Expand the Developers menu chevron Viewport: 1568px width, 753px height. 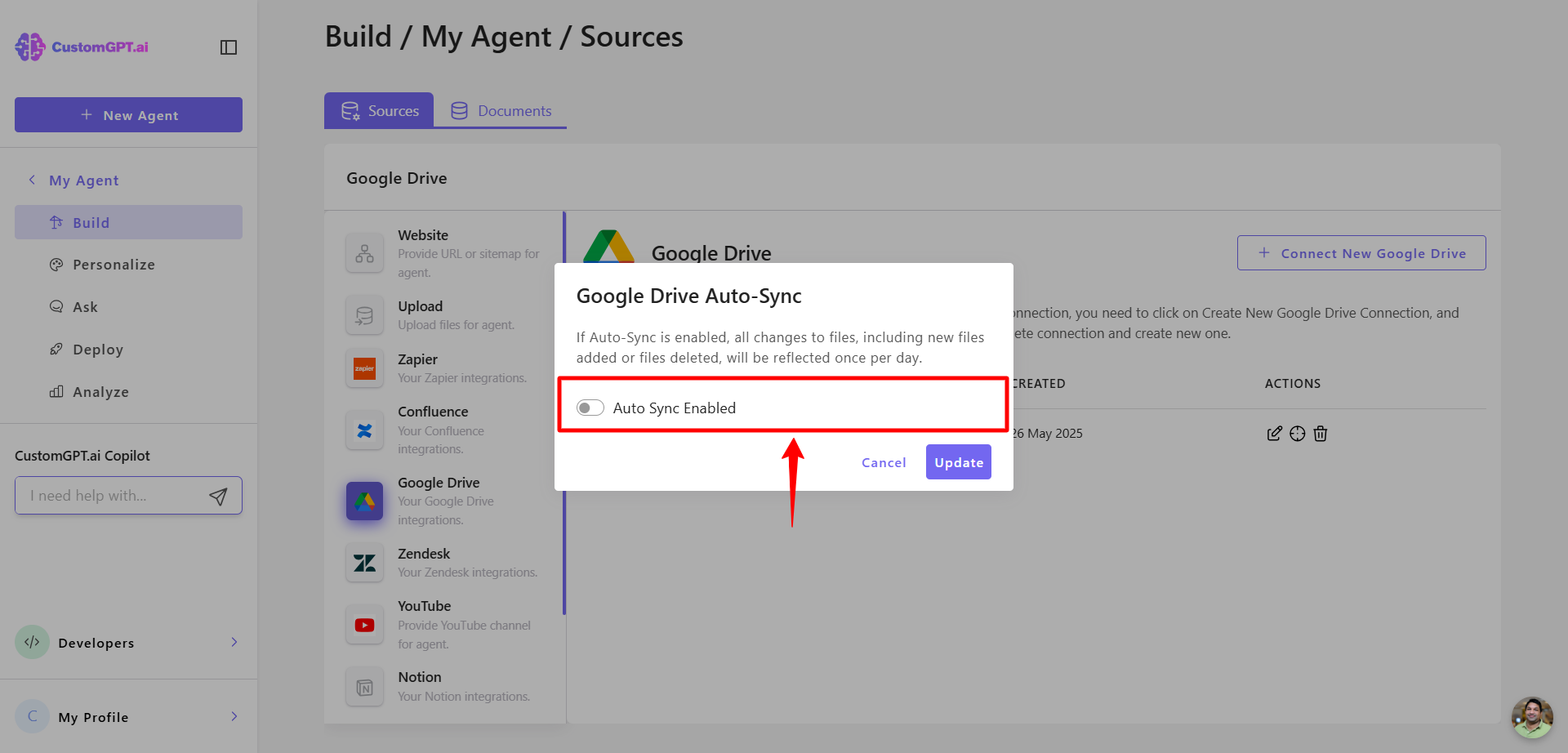[x=234, y=642]
